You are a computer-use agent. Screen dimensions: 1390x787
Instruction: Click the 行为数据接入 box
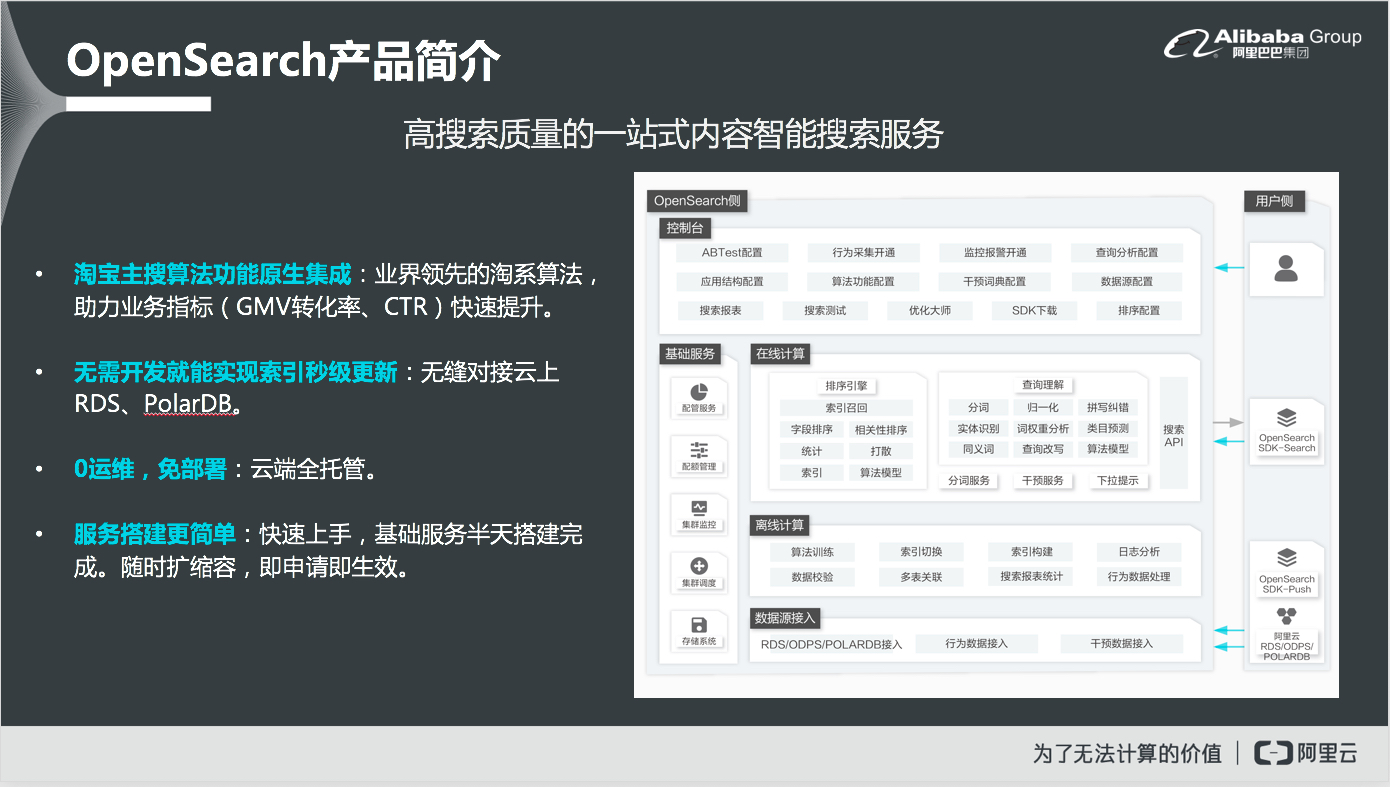coord(976,644)
